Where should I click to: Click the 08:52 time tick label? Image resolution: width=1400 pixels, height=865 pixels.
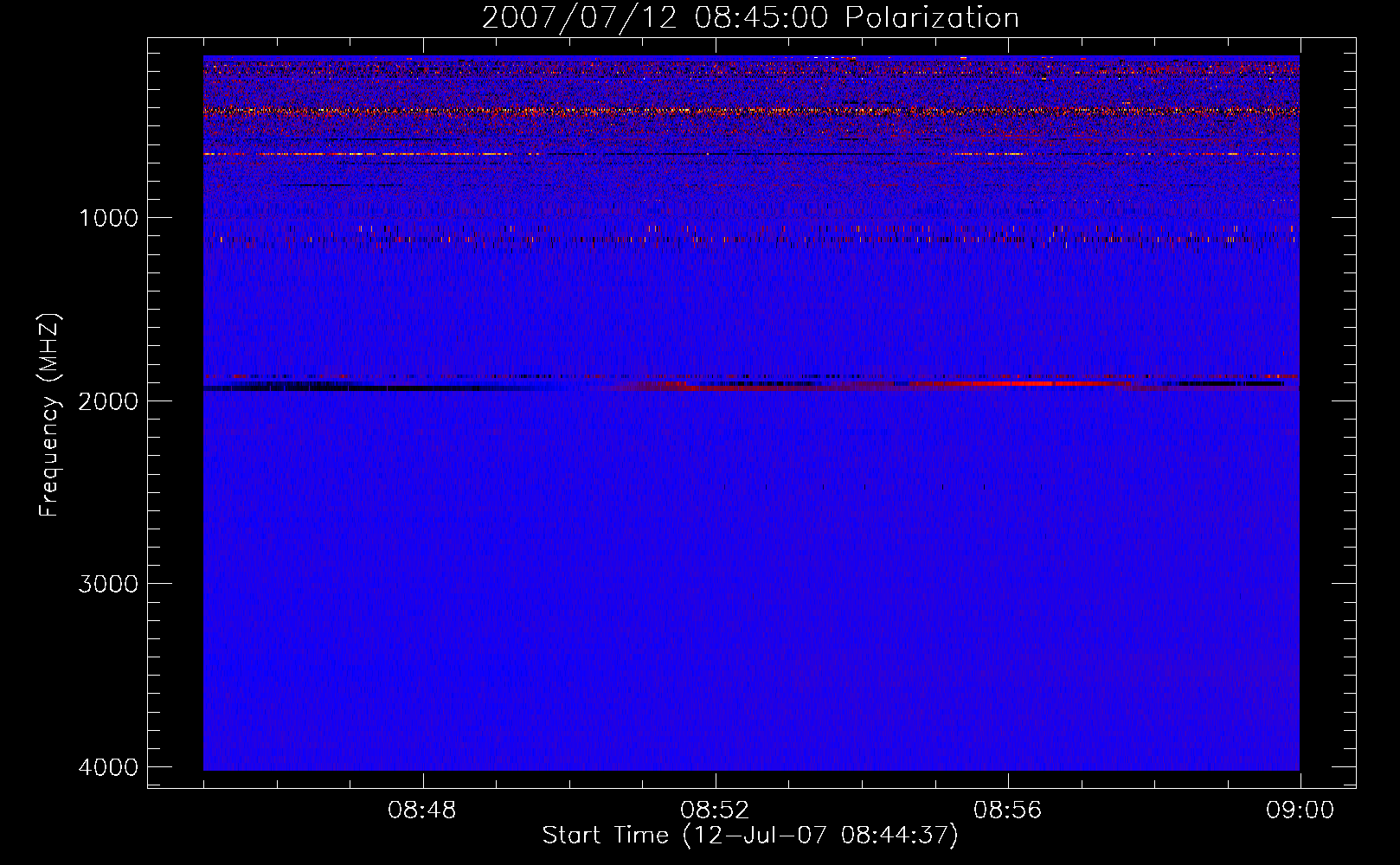[715, 811]
